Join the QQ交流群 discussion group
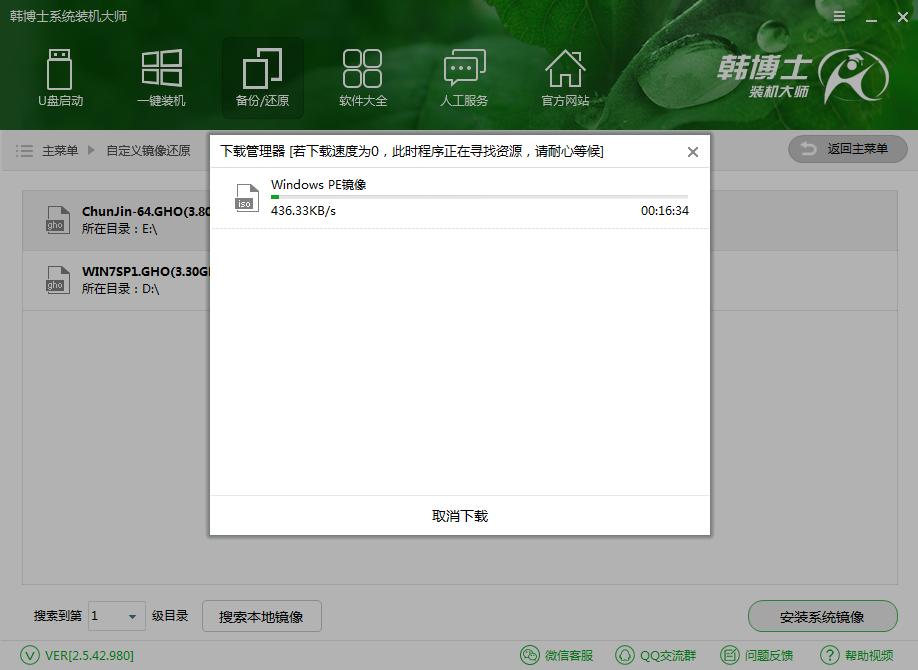The height and width of the screenshot is (670, 918). click(x=656, y=655)
